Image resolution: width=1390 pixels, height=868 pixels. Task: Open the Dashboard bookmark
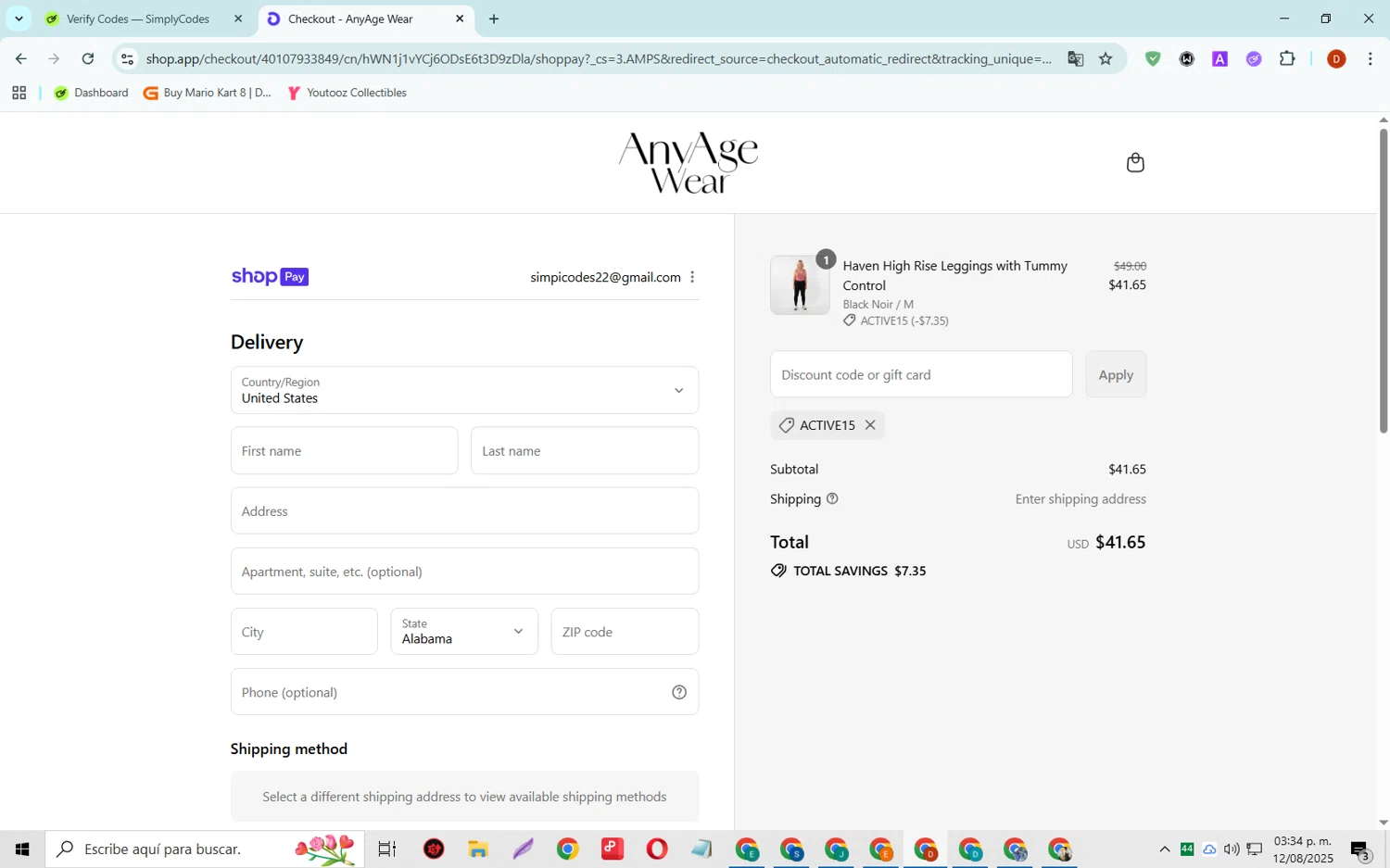pos(91,93)
